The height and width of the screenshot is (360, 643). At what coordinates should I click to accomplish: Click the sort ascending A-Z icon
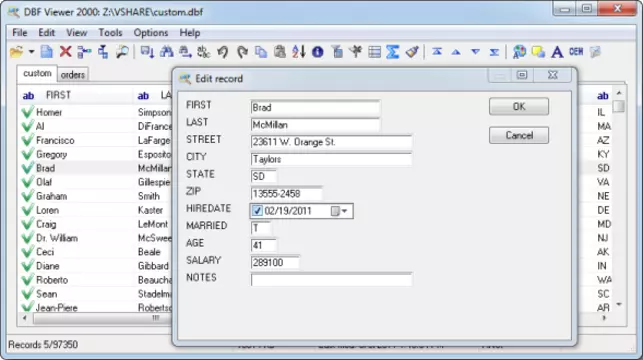[299, 52]
